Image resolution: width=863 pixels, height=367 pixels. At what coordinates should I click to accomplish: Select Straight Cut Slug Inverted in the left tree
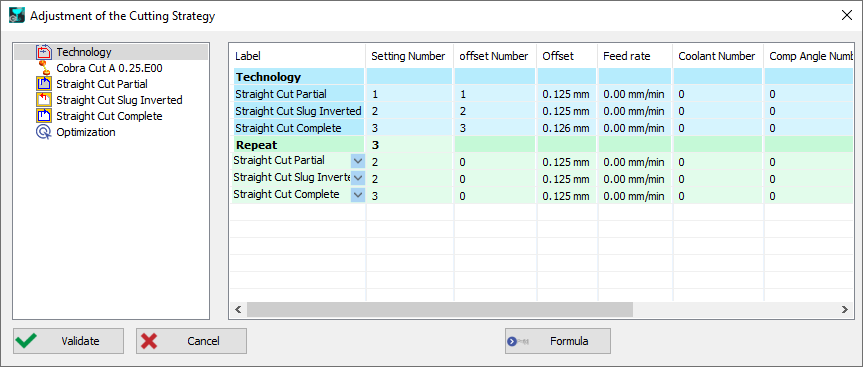[x=119, y=100]
